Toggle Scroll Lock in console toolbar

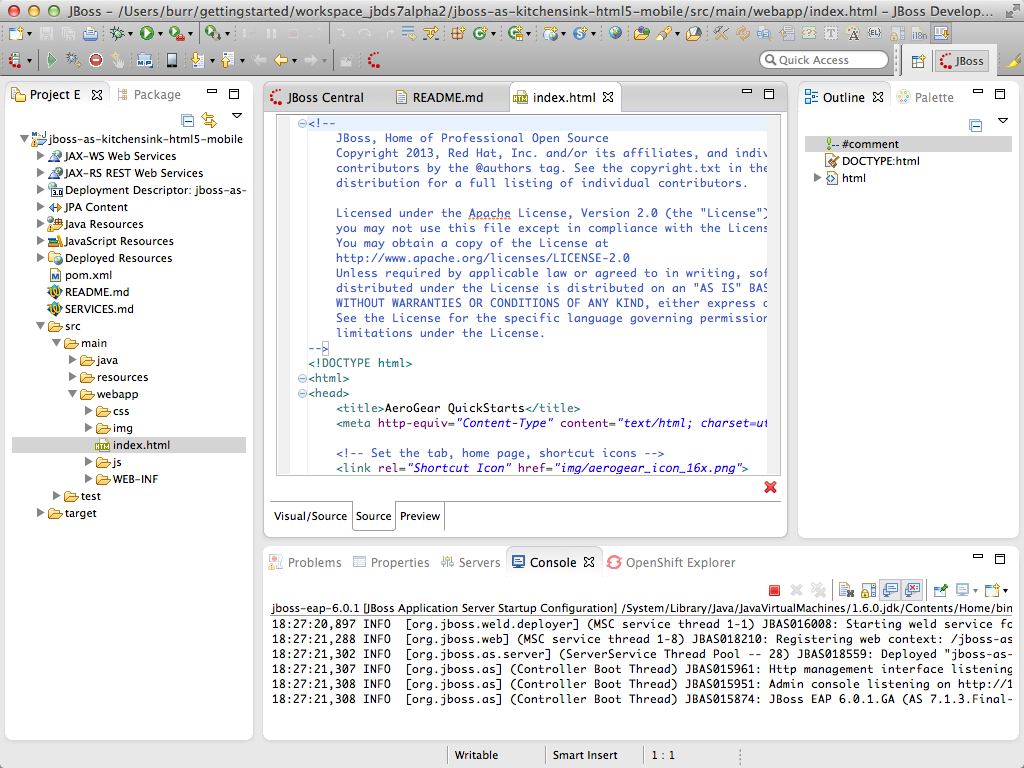coord(867,590)
